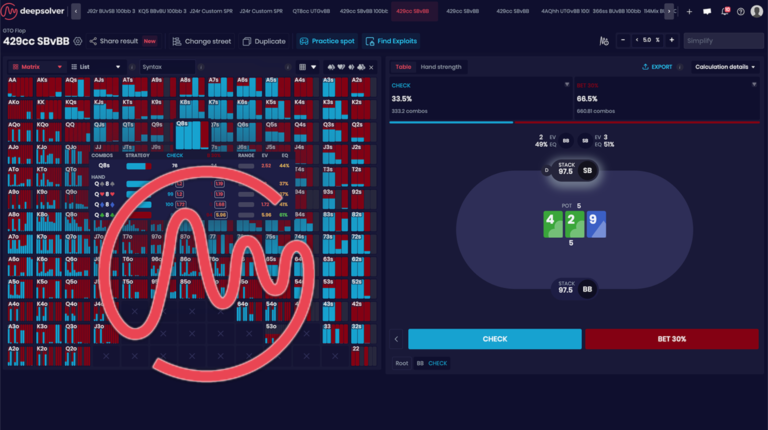Click info icon next to Syntax field
The image size is (768, 430).
(201, 67)
